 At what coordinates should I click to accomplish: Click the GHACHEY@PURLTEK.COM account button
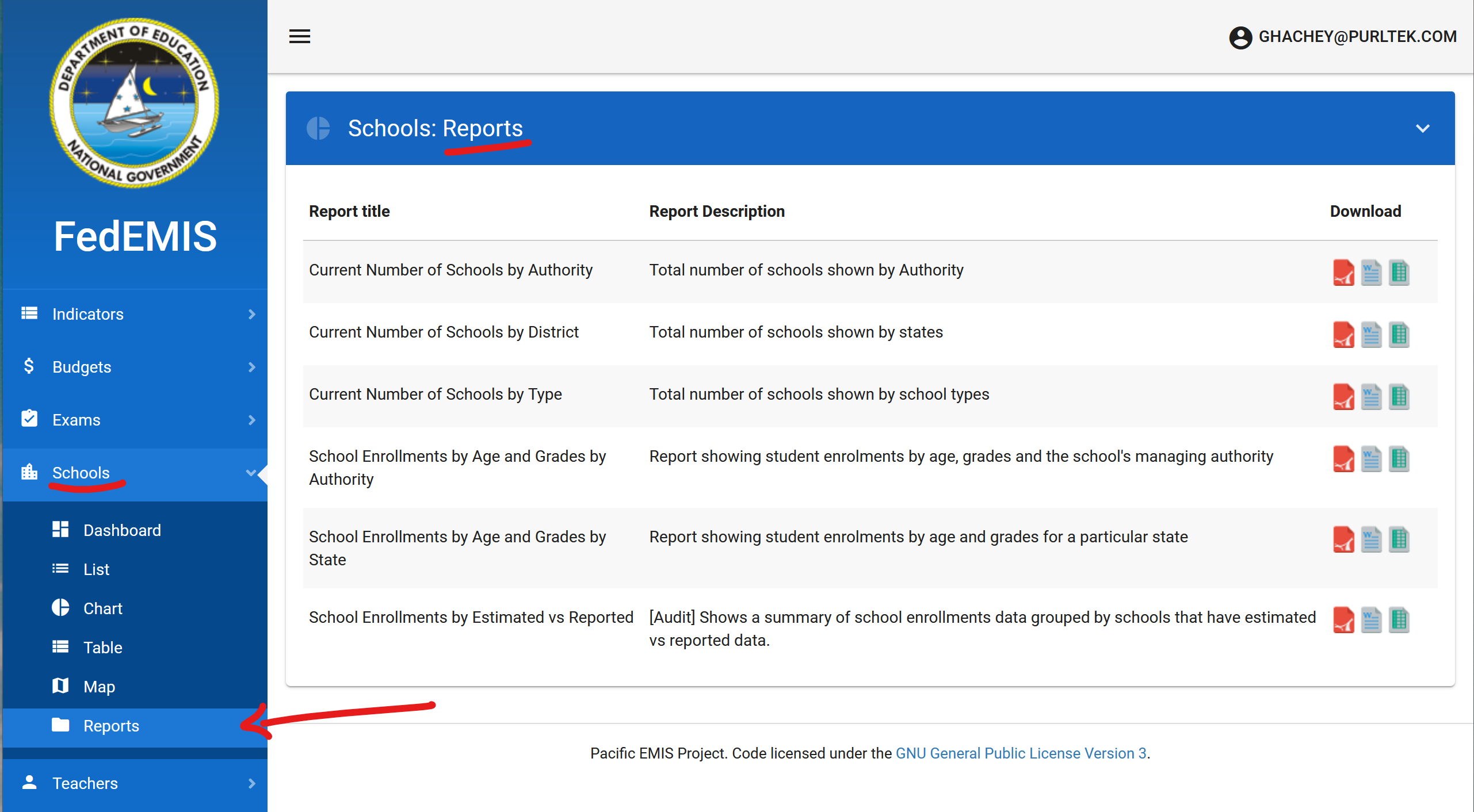1357,37
